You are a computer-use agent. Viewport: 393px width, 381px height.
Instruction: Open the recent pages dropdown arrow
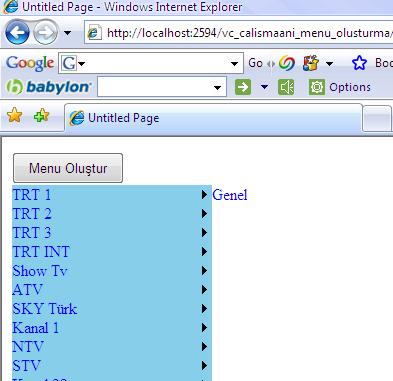coord(67,33)
